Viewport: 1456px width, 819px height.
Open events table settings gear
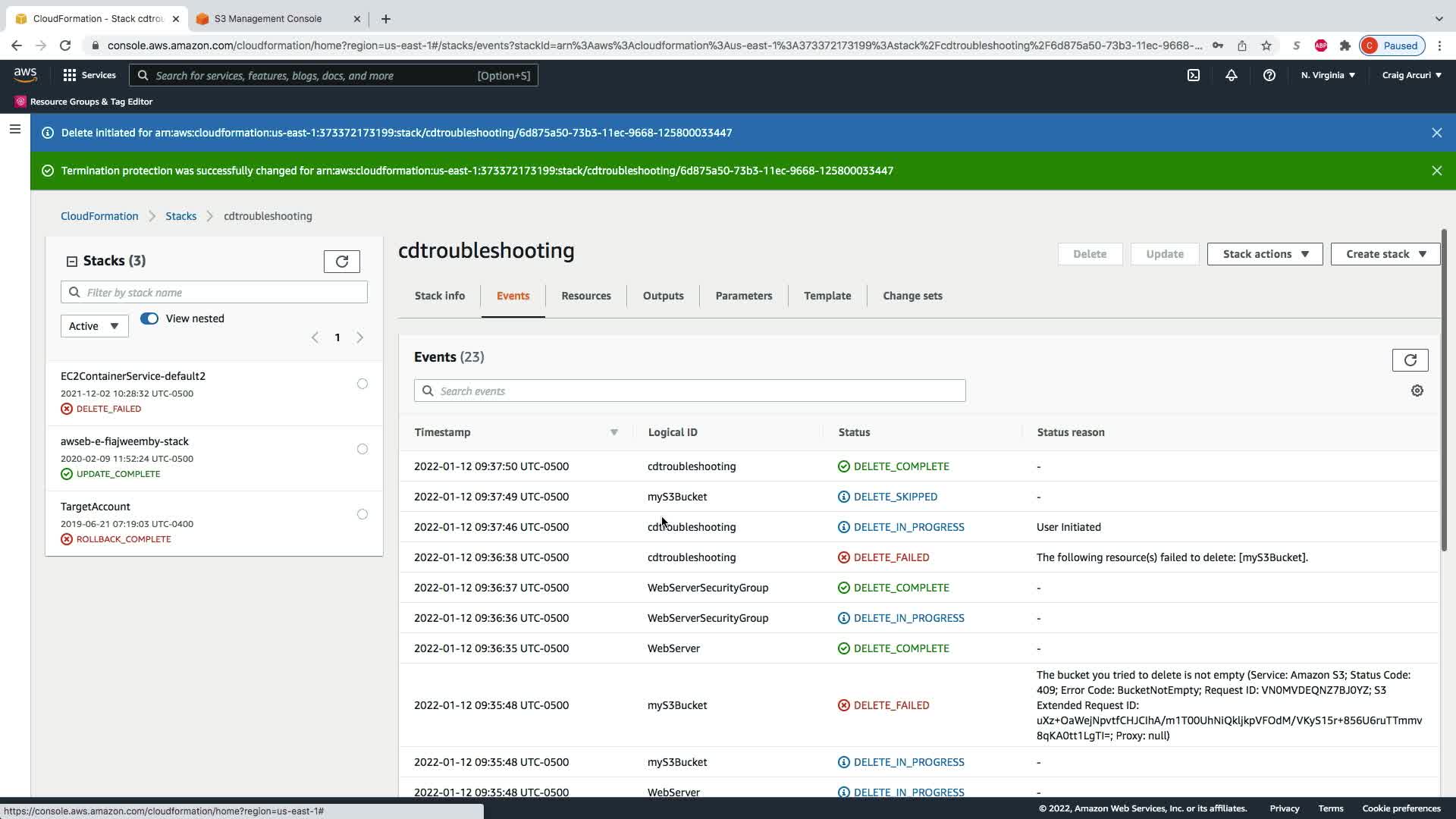(x=1417, y=391)
